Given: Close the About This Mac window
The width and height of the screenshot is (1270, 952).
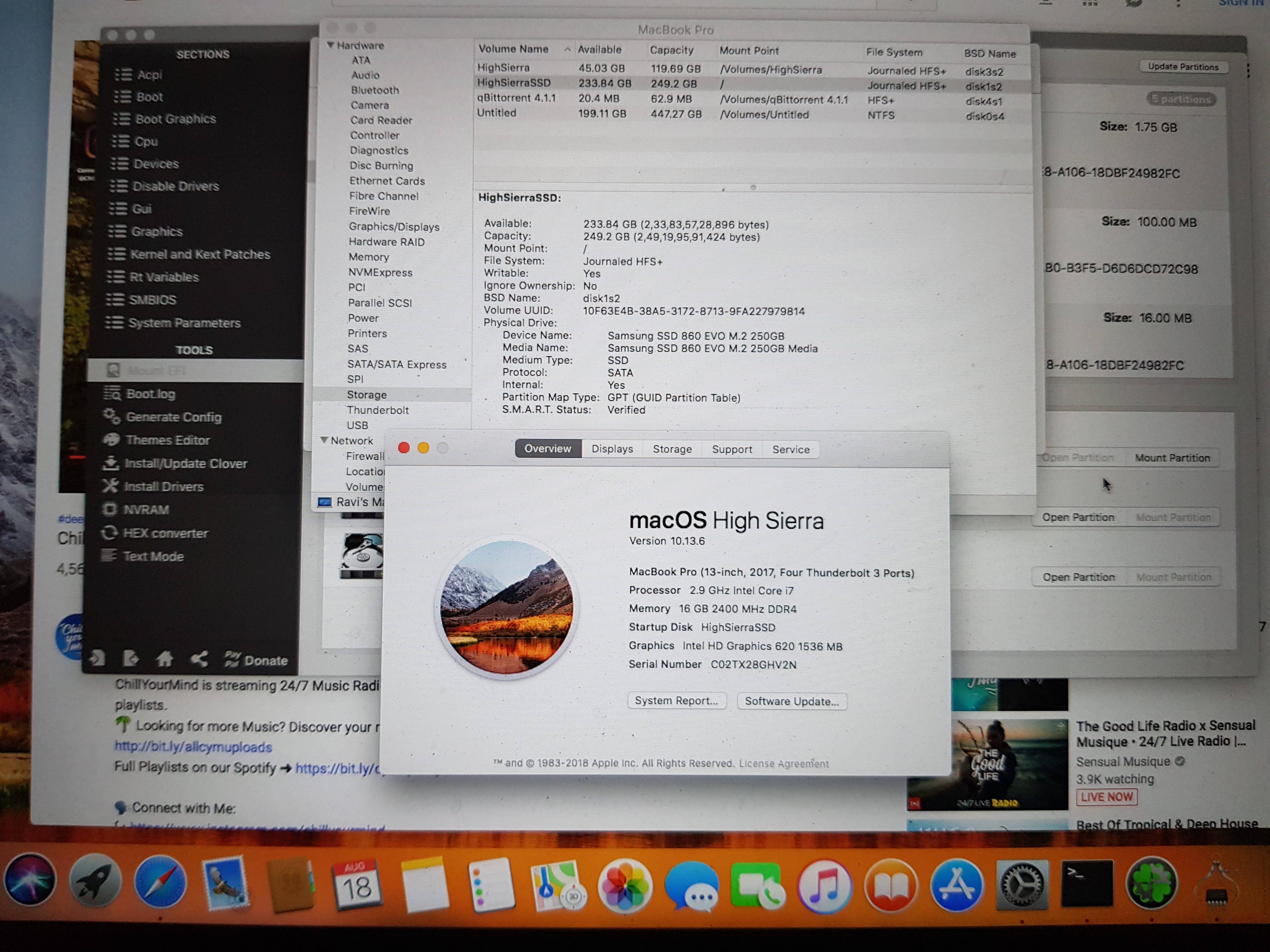Looking at the screenshot, I should (403, 448).
